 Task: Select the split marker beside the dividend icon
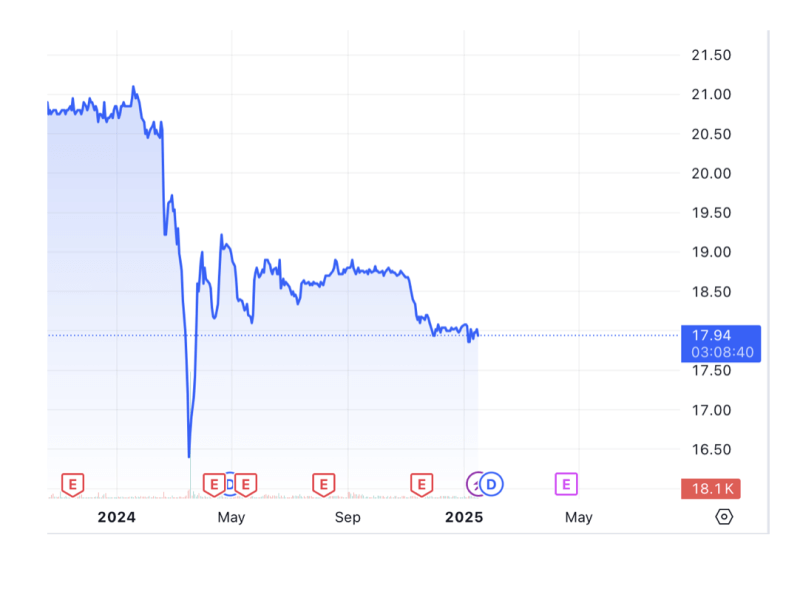point(474,484)
